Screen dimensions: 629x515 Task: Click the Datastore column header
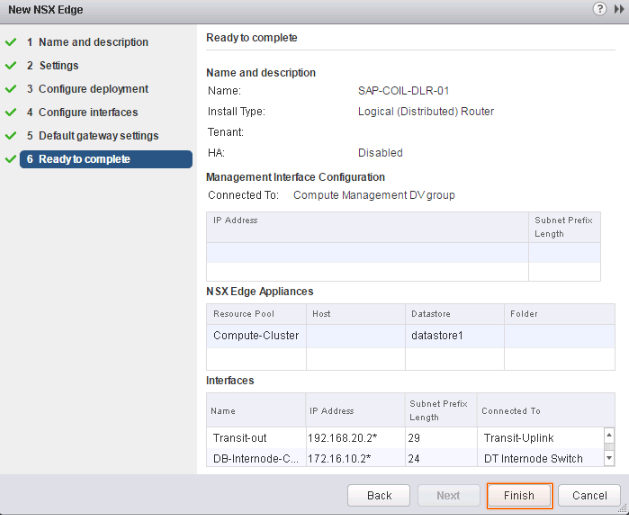coord(455,314)
